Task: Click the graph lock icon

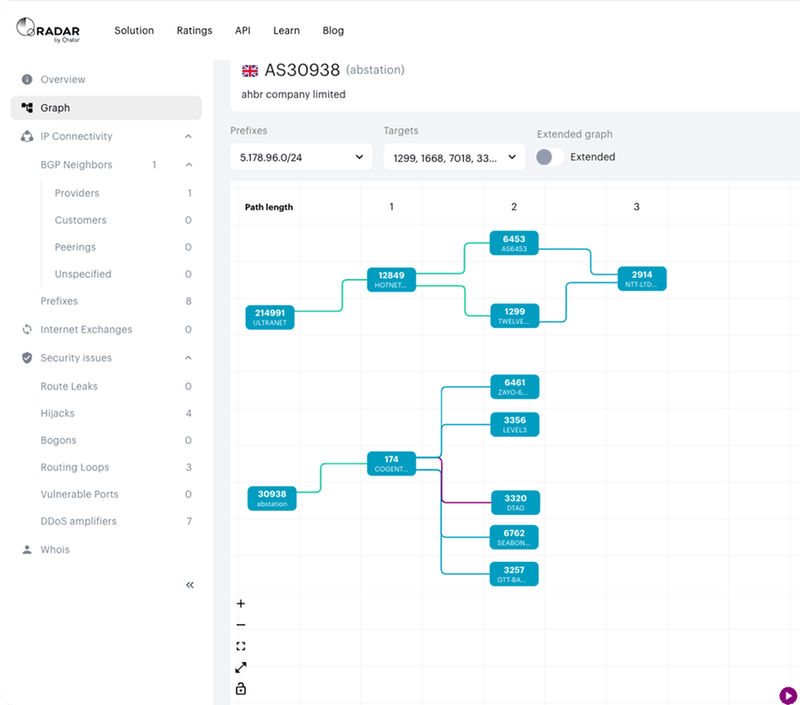Action: (241, 689)
